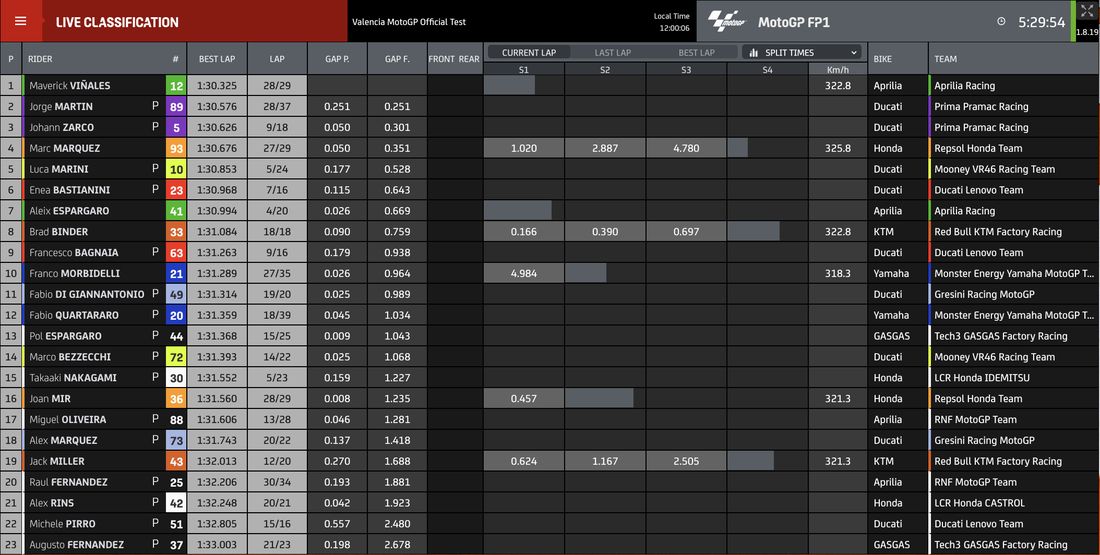Select rider Augusto FERNANDEZ
The height and width of the screenshot is (555, 1100).
(76, 545)
